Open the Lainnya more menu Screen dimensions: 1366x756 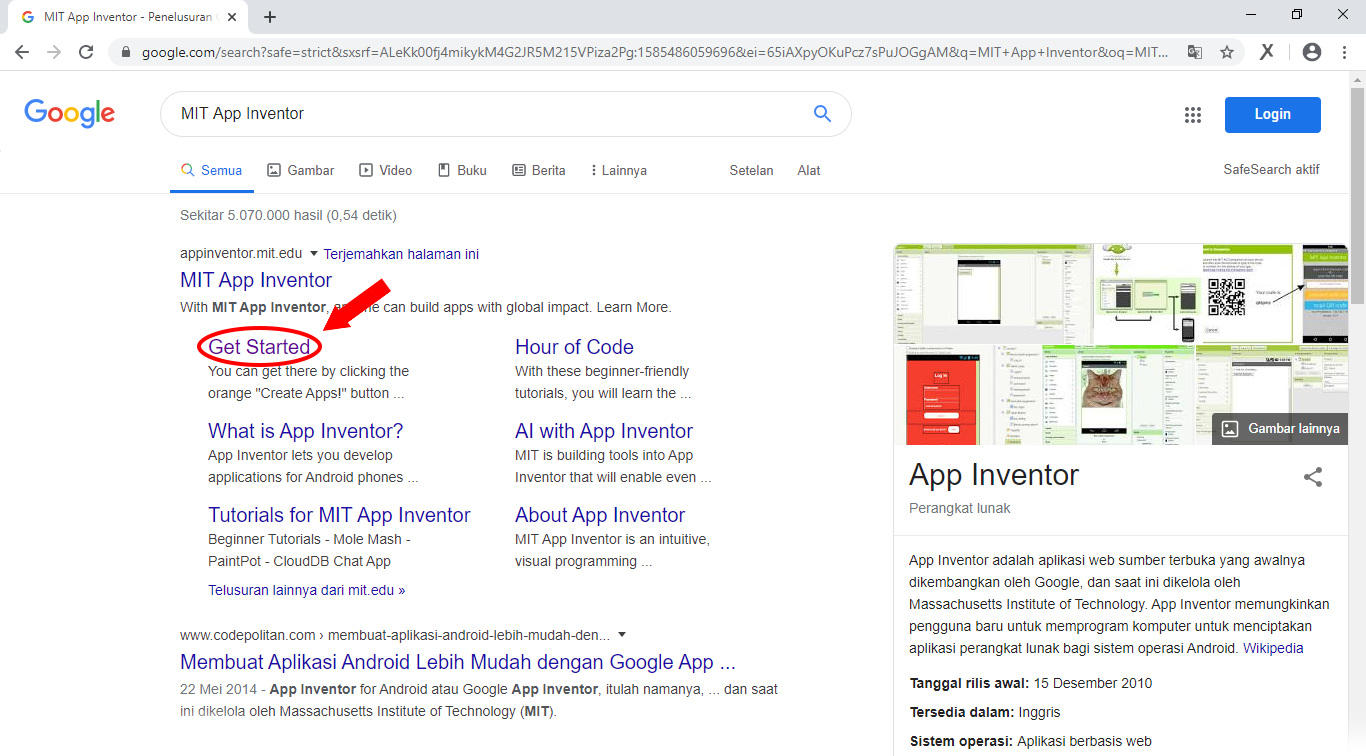click(619, 171)
